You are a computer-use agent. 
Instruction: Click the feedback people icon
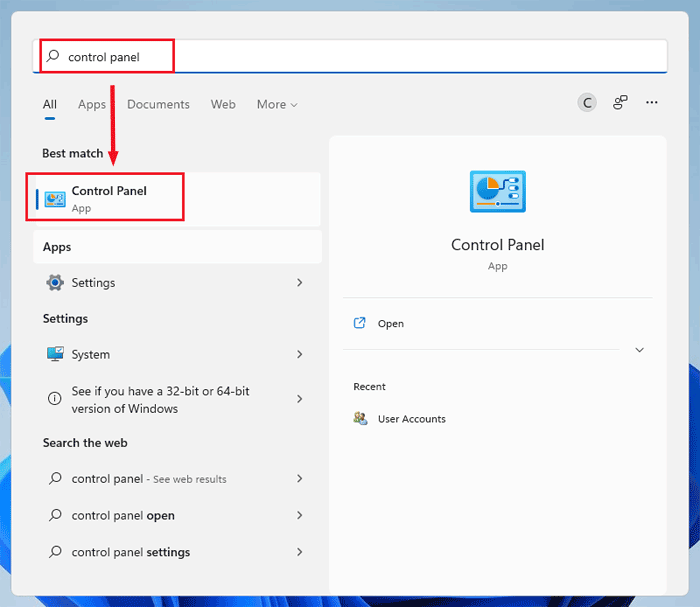point(620,103)
